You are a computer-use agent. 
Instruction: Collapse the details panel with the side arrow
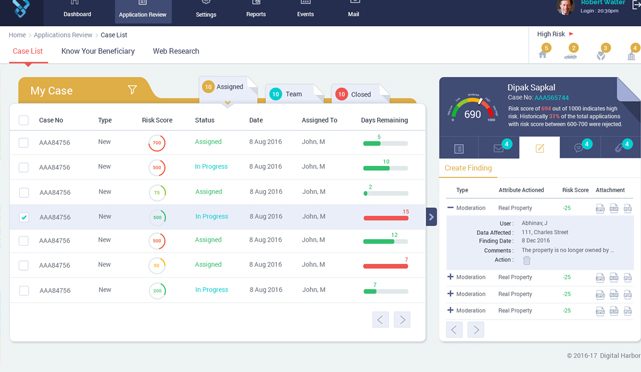(431, 217)
